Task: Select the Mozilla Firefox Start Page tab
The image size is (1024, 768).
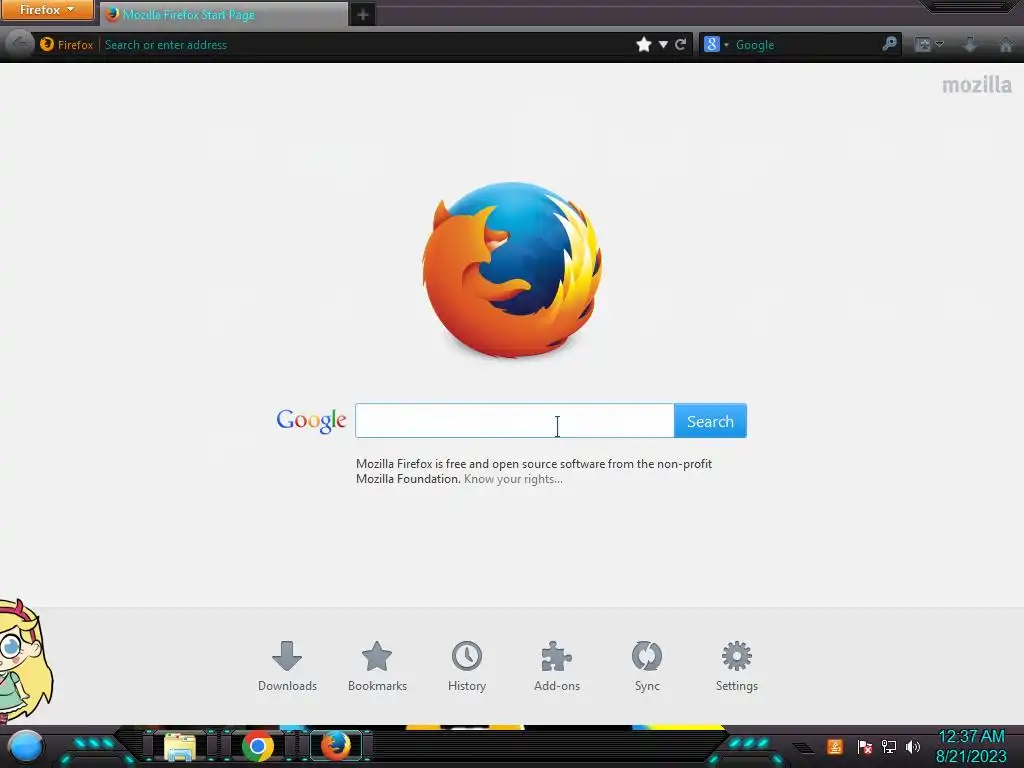Action: [225, 14]
